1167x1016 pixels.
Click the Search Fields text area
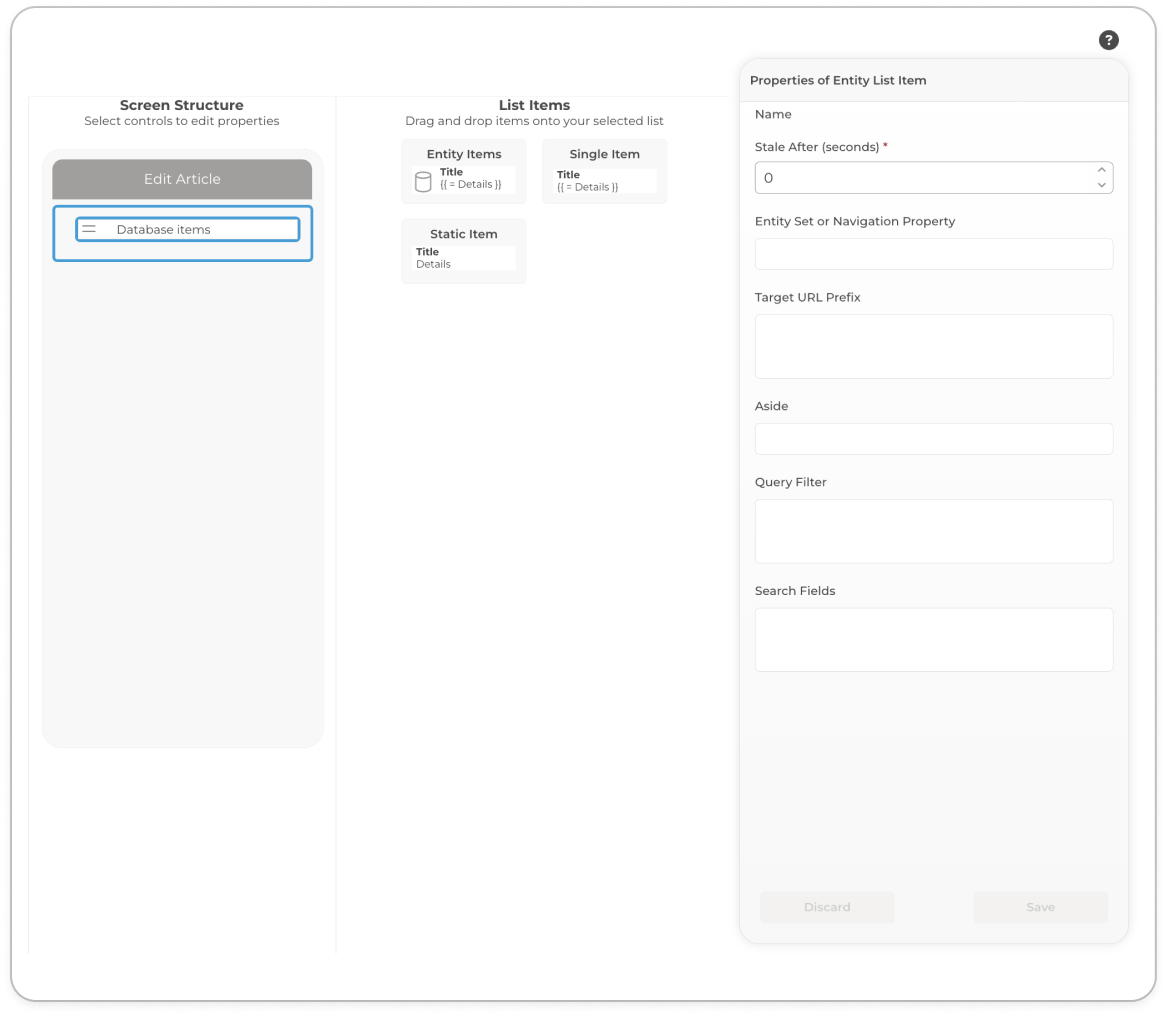(933, 639)
